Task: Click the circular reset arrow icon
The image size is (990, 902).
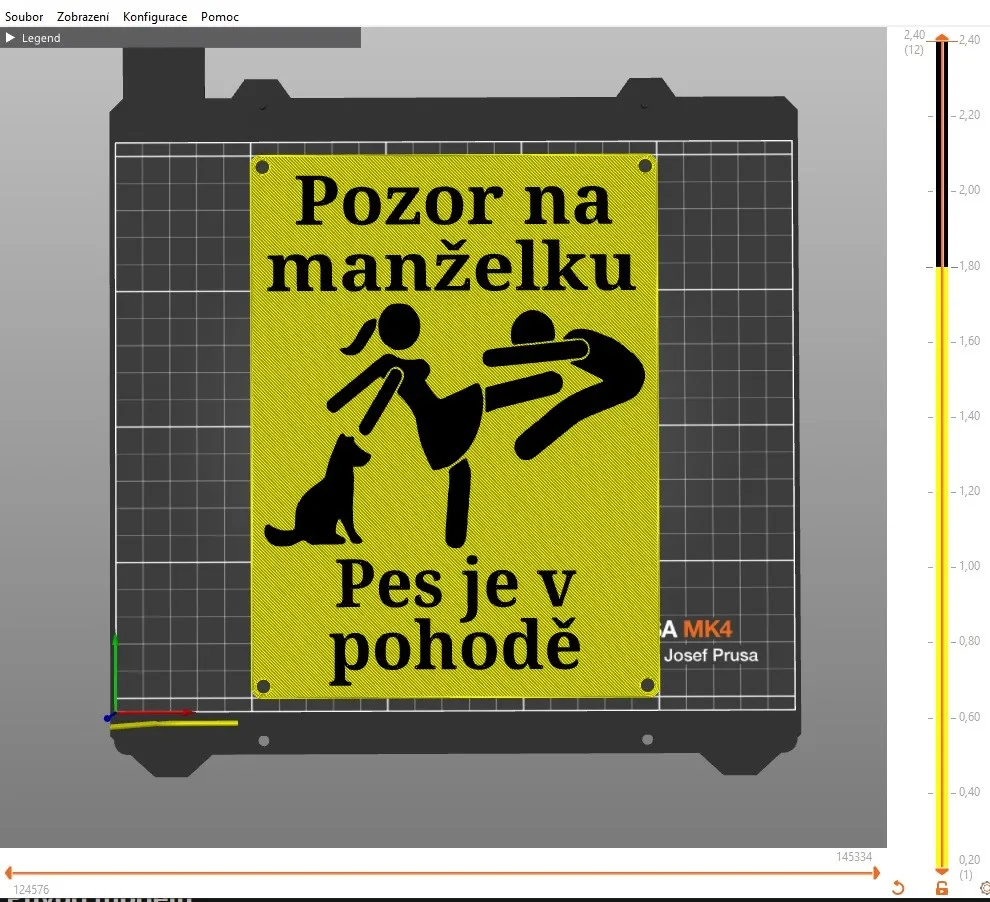Action: (x=898, y=888)
